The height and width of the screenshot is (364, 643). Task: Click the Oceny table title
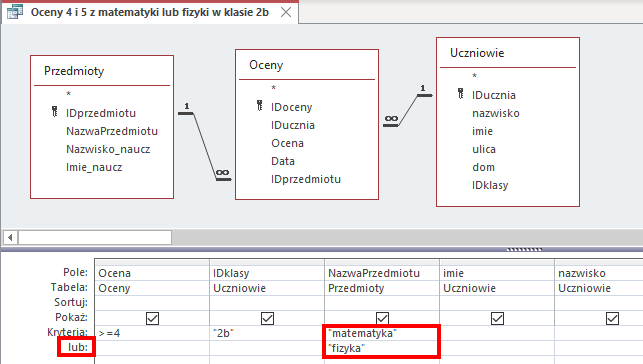pyautogui.click(x=266, y=65)
